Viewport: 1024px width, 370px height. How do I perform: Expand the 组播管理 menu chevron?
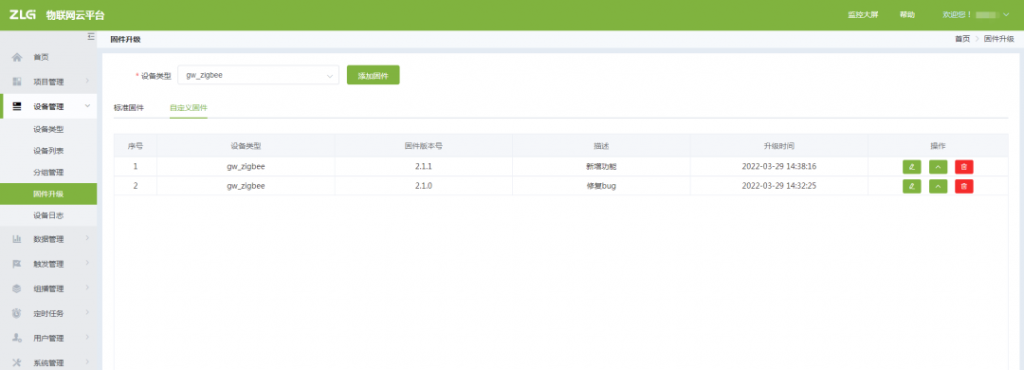(87, 288)
